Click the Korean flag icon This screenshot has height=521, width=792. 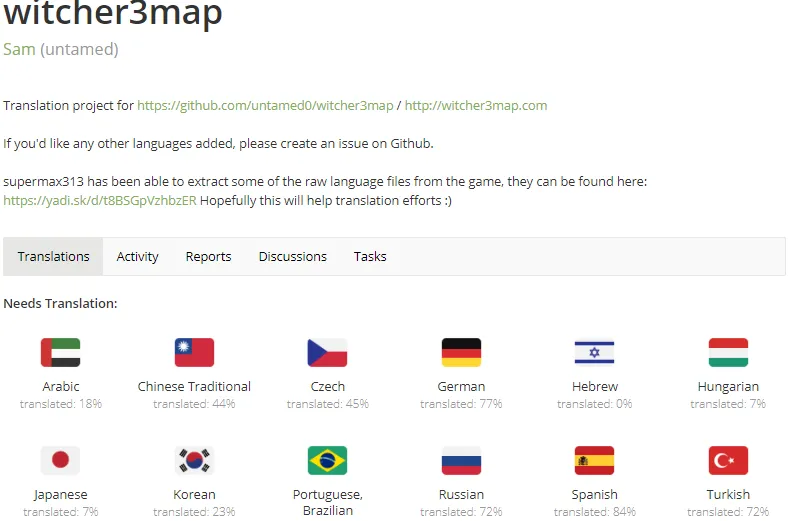pyautogui.click(x=194, y=460)
